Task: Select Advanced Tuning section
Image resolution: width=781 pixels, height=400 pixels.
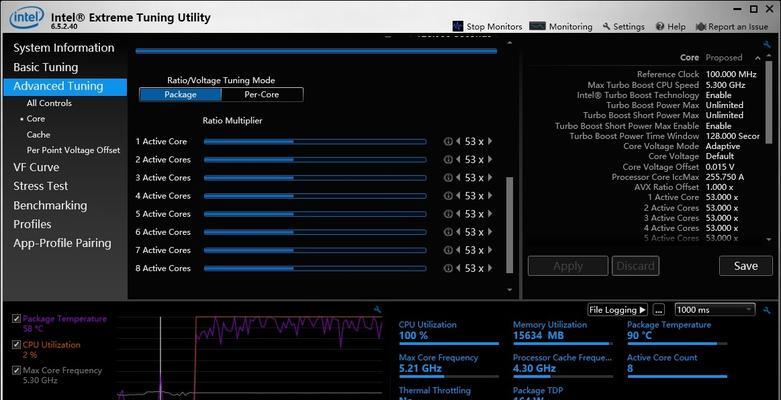Action: 65,86
